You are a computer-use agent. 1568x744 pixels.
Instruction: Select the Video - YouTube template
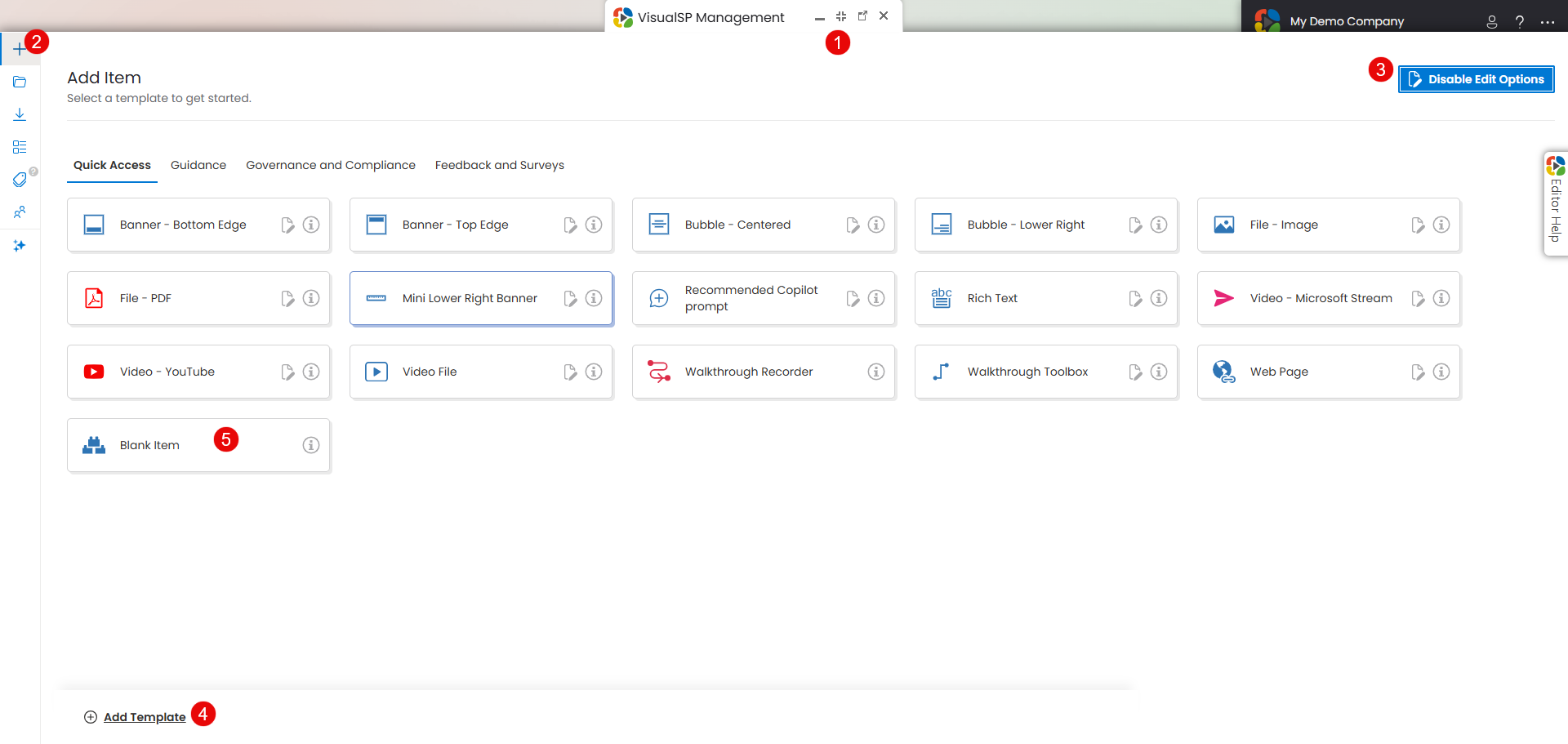pos(167,372)
